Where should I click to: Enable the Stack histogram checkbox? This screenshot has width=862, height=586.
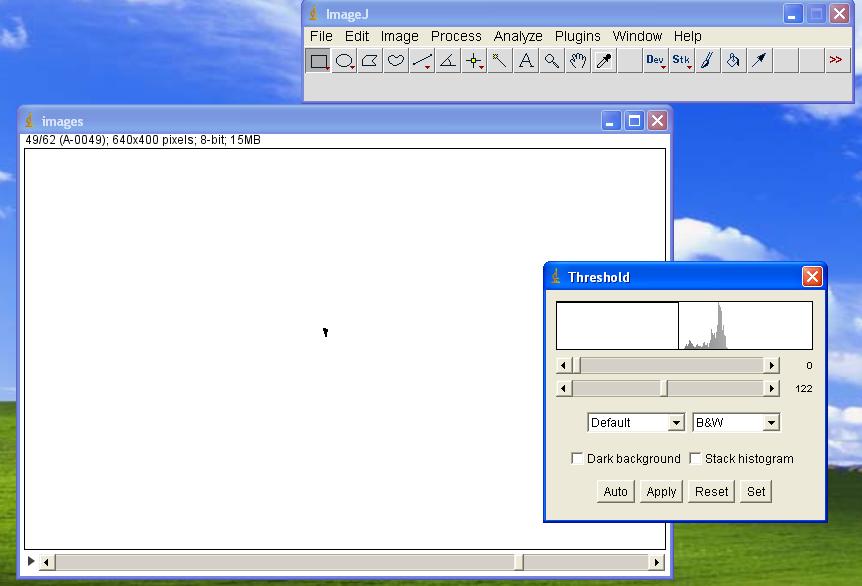coord(695,458)
